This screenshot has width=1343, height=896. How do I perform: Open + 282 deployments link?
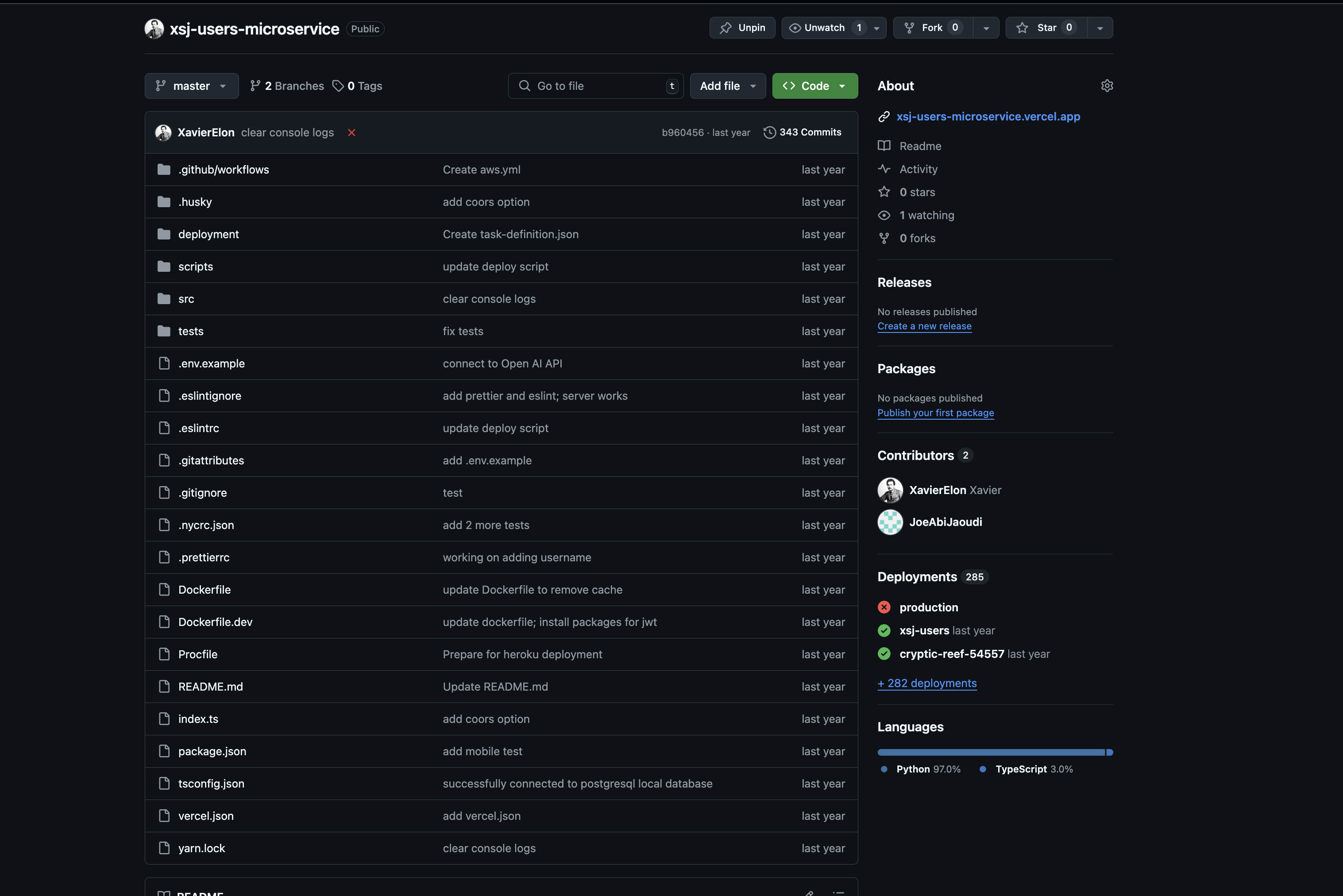tap(927, 683)
